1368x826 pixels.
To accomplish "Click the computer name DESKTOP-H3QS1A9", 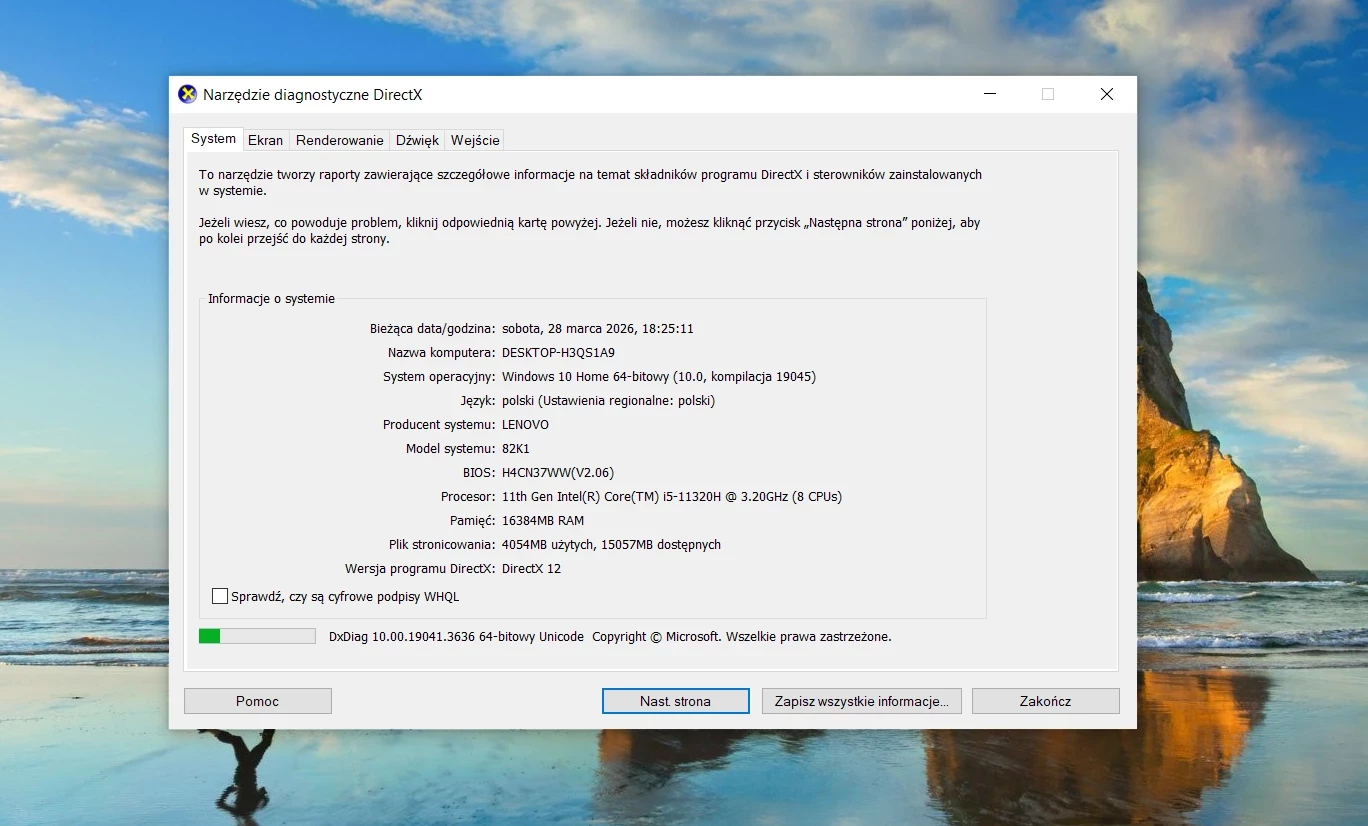I will coord(558,353).
